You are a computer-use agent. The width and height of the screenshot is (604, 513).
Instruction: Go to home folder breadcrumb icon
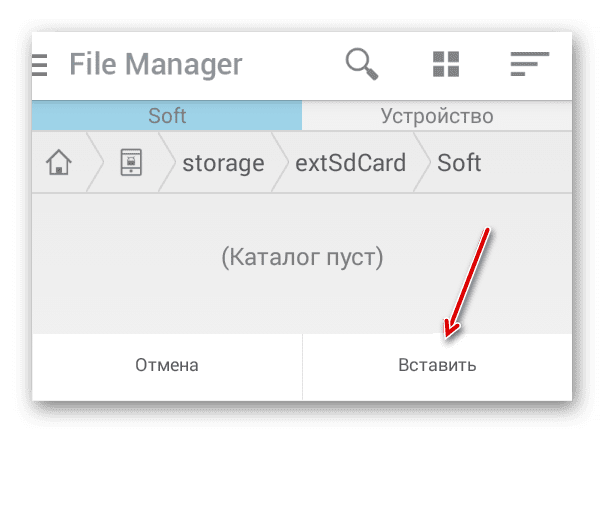pos(59,162)
